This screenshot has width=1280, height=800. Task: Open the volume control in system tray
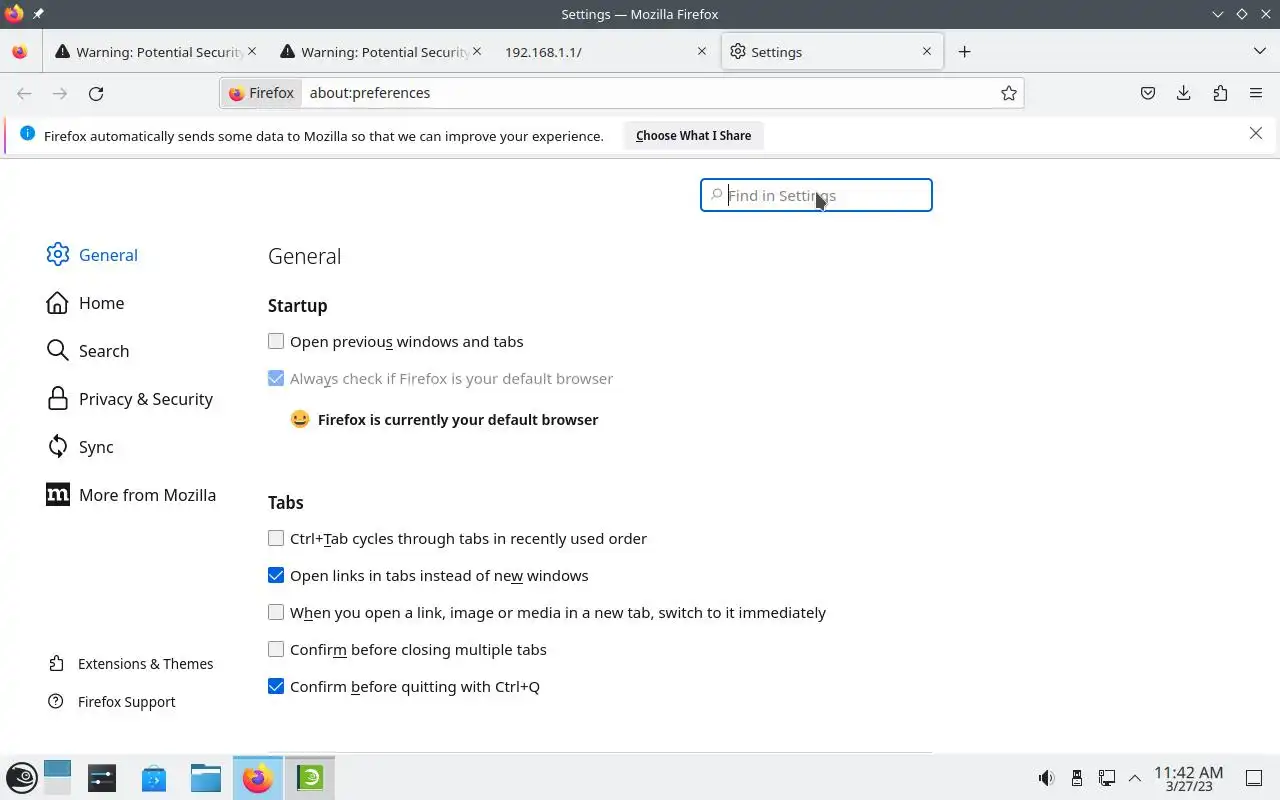[1046, 778]
